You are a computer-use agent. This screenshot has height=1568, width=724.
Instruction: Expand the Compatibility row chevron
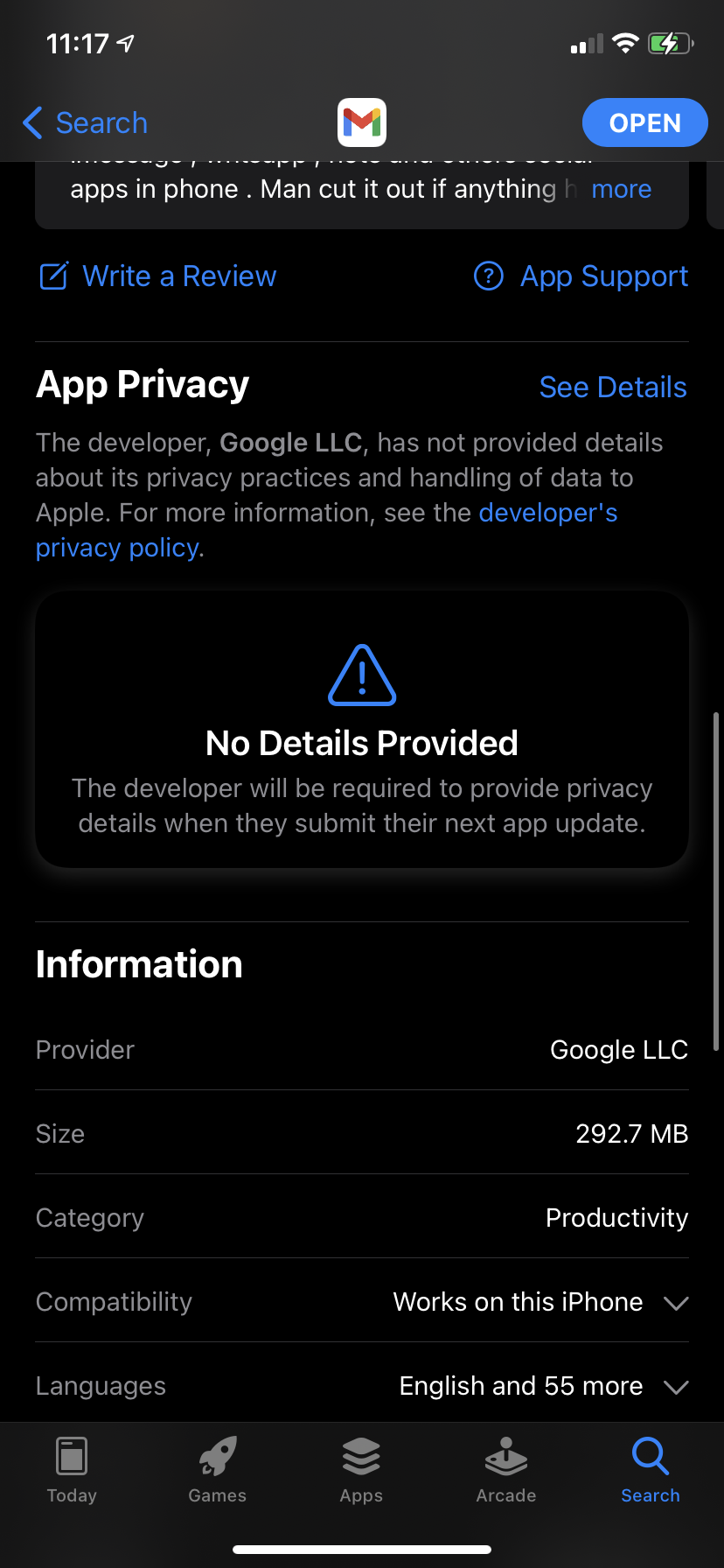[676, 1303]
